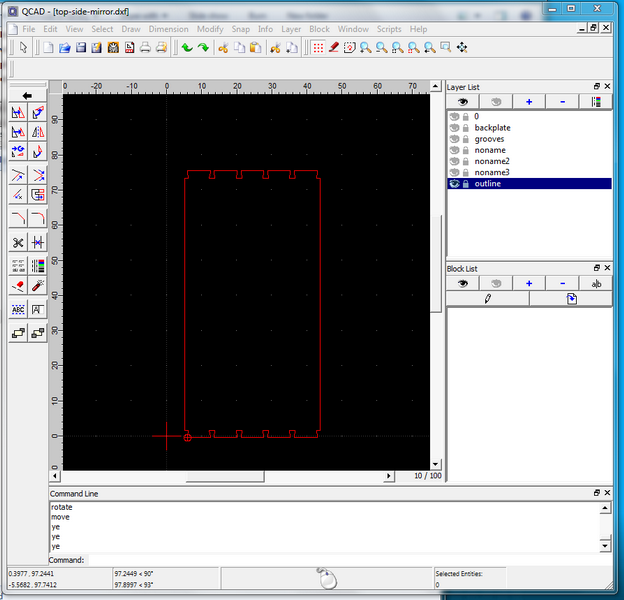Select the Mirror tool
624x600 pixels.
coord(37,132)
